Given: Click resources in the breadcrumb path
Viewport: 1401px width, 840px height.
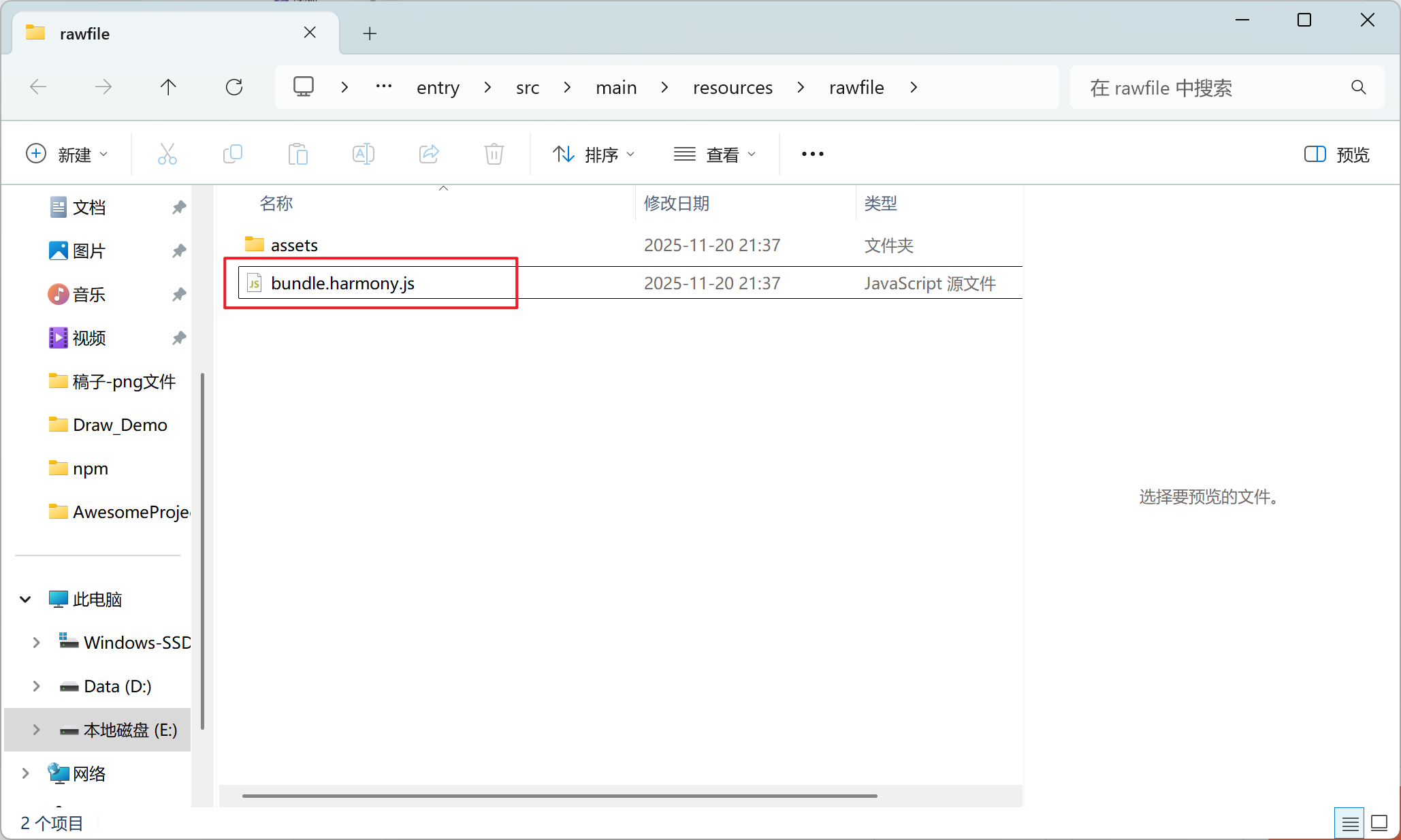Looking at the screenshot, I should click(x=732, y=87).
